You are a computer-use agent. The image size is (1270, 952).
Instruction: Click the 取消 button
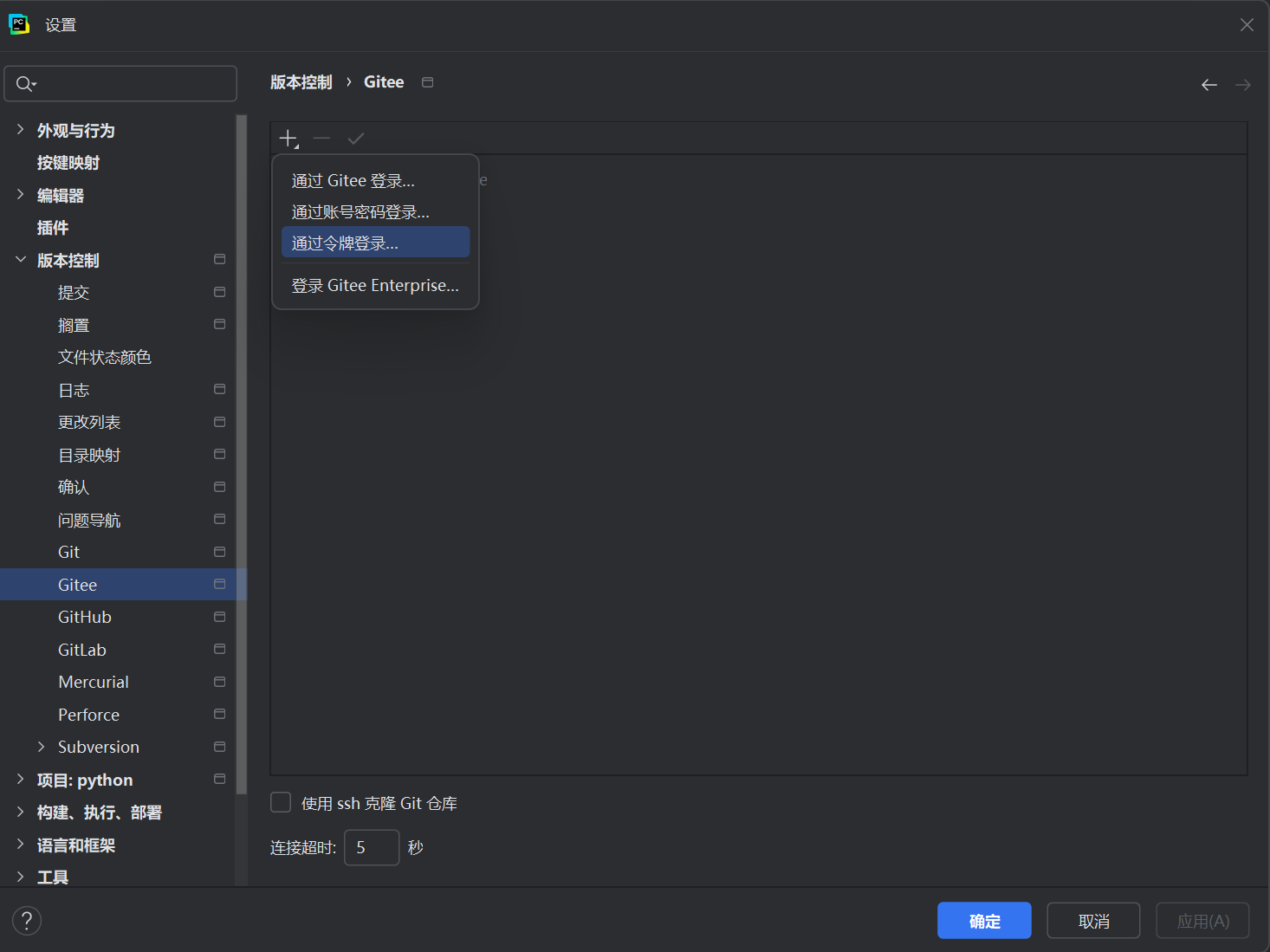(1093, 921)
